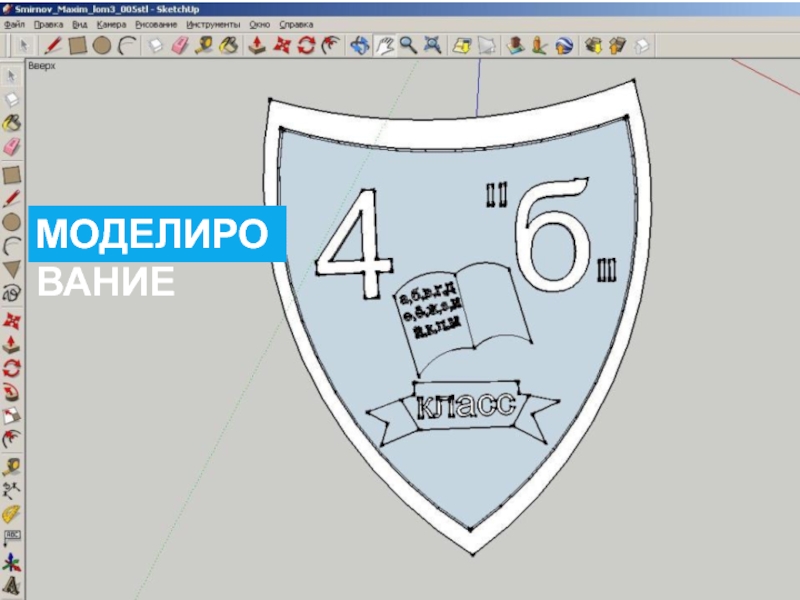Image resolution: width=800 pixels, height=600 pixels.
Task: Open the Вид menu
Action: coord(80,24)
